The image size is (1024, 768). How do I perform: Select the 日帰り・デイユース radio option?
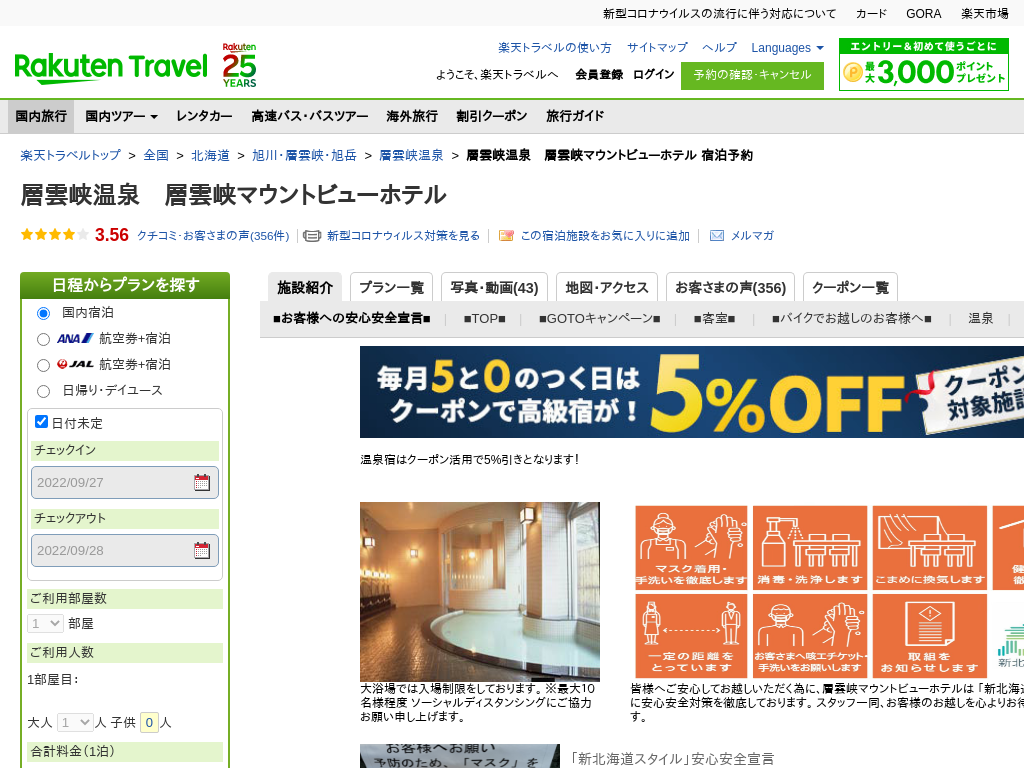[x=43, y=391]
